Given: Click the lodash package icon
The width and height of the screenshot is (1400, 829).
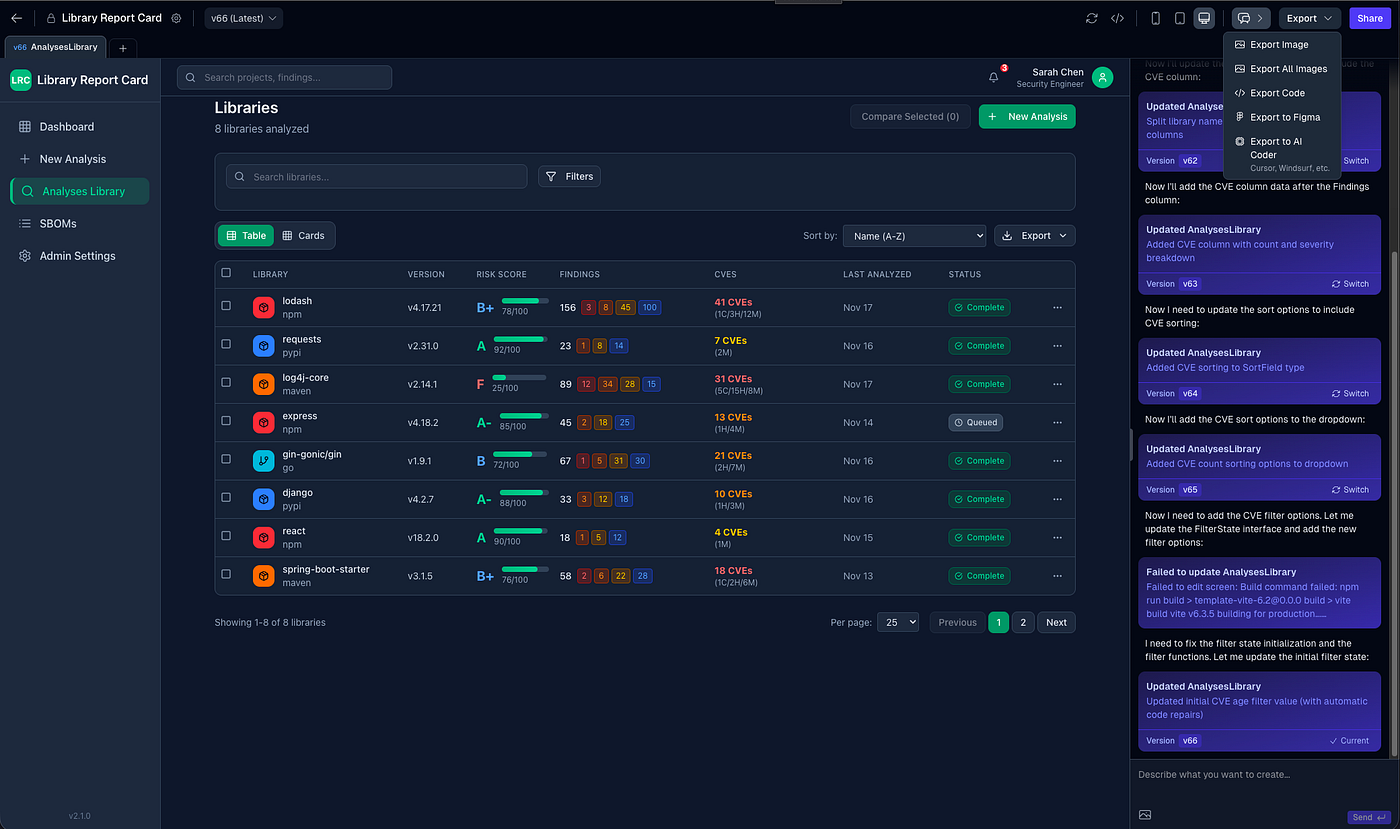Looking at the screenshot, I should click(x=263, y=308).
